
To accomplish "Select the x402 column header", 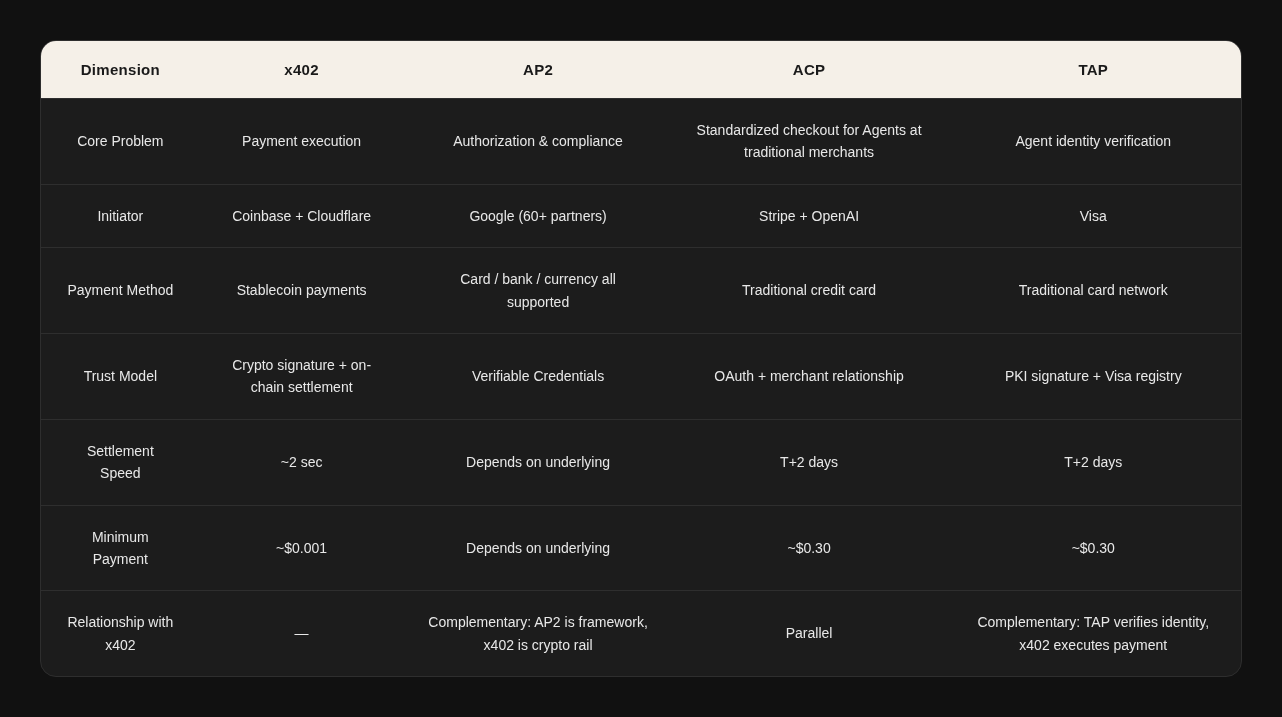I will click(301, 70).
